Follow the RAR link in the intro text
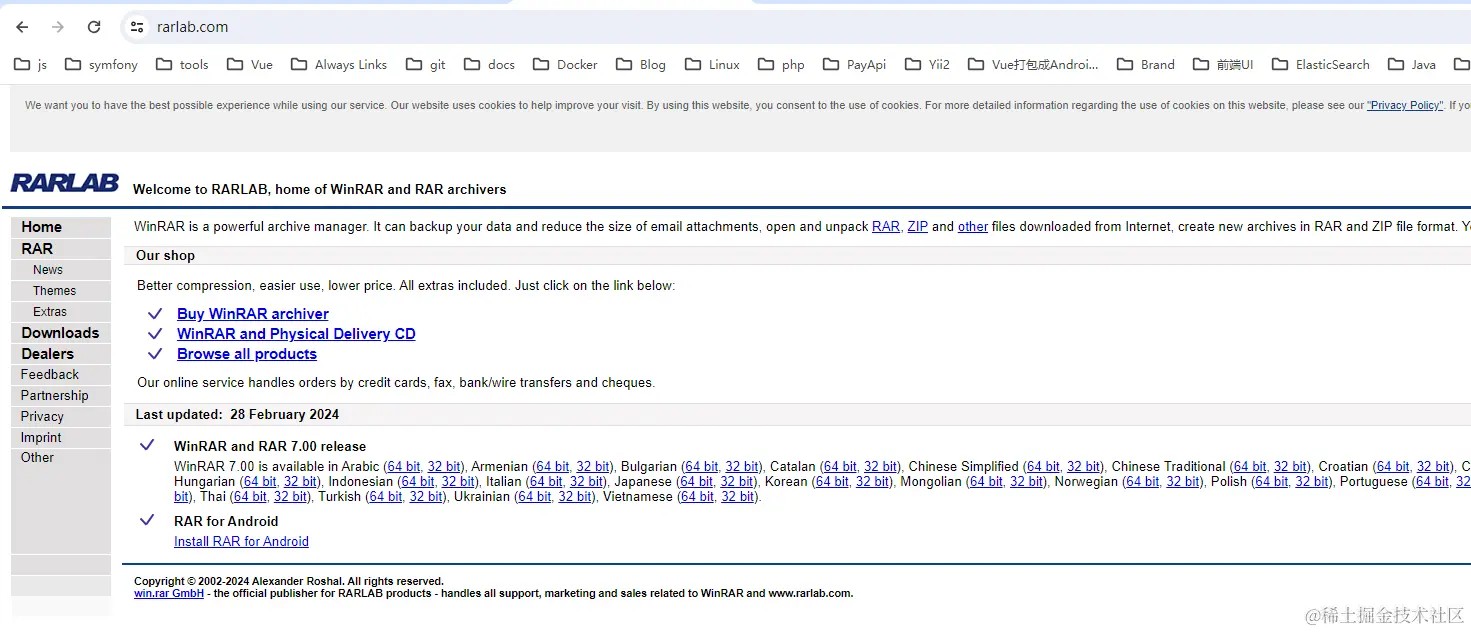This screenshot has width=1471, height=632. (886, 227)
